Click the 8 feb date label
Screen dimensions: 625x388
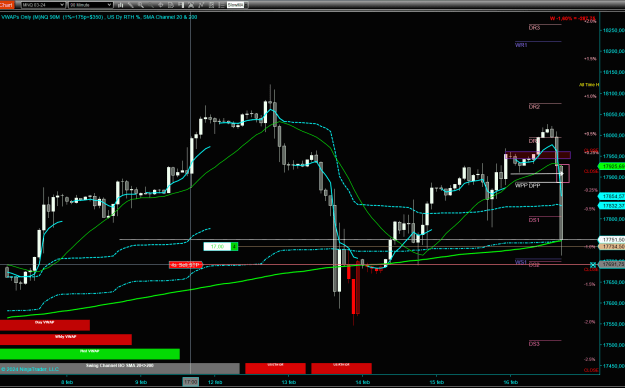67,382
